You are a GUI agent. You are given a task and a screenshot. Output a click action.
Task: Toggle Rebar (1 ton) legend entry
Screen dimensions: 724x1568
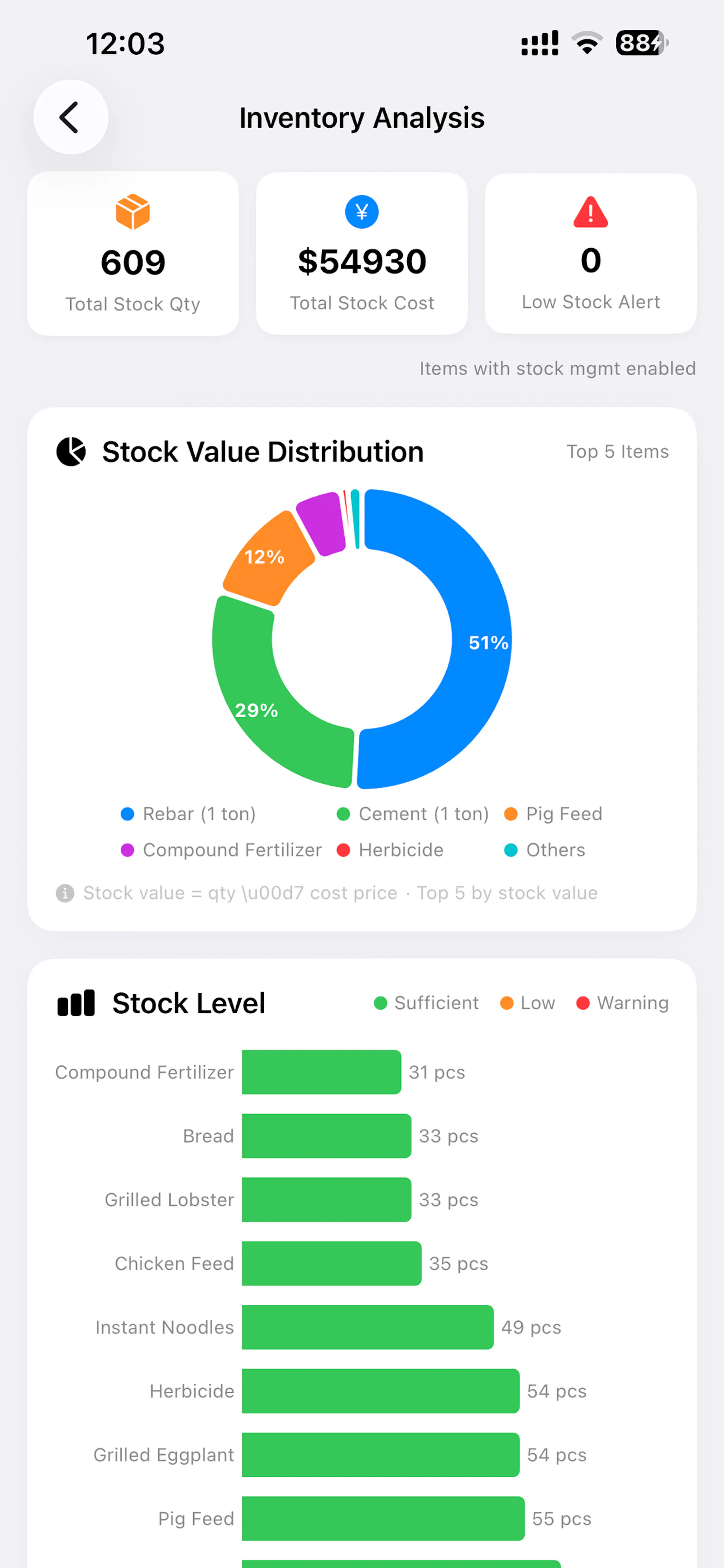click(x=189, y=814)
